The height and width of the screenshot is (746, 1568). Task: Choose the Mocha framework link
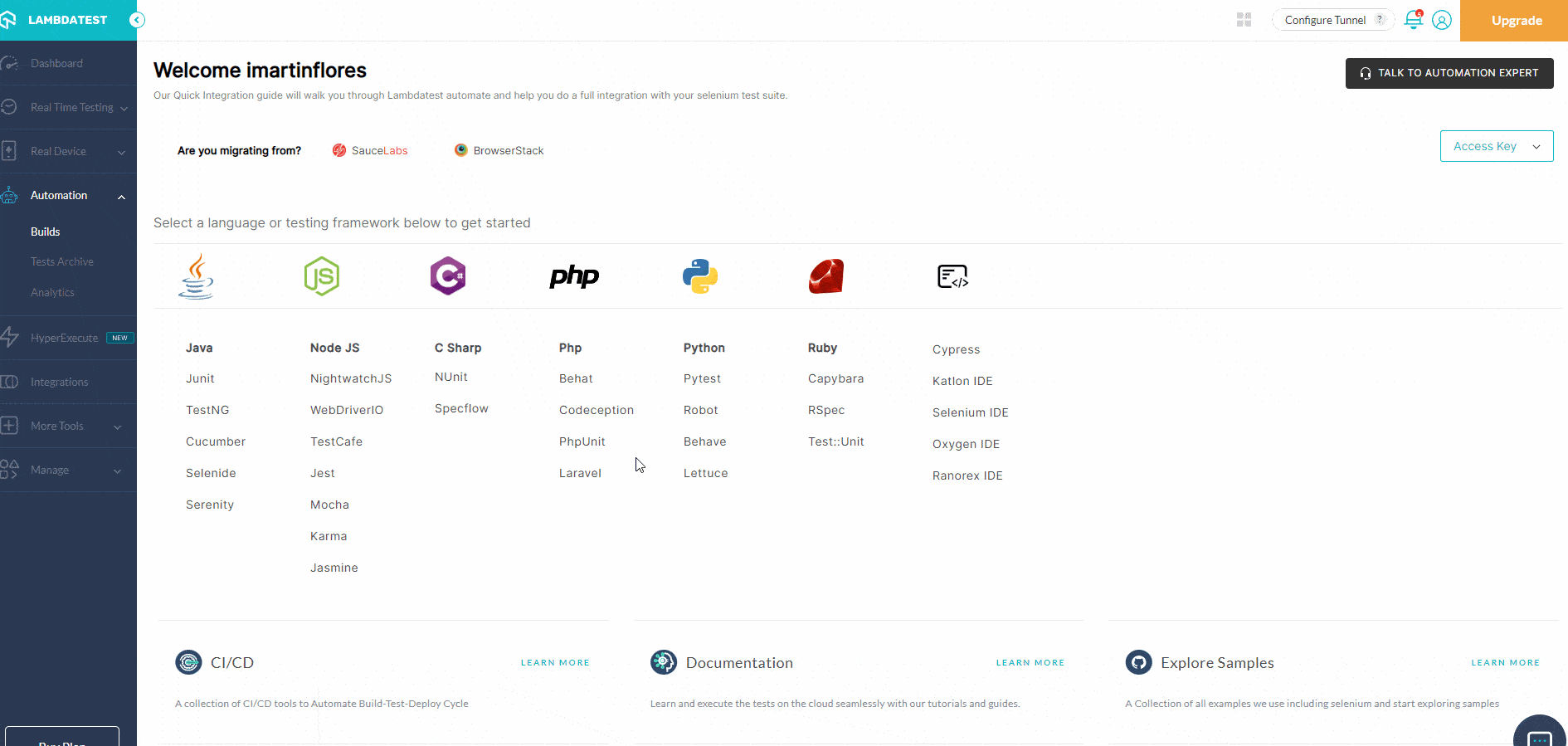[329, 505]
